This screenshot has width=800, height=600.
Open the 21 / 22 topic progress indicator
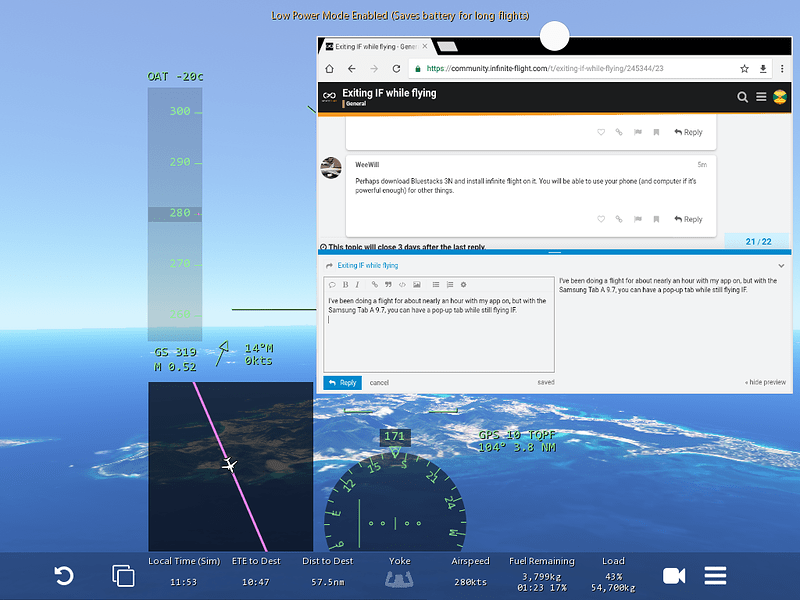(758, 241)
